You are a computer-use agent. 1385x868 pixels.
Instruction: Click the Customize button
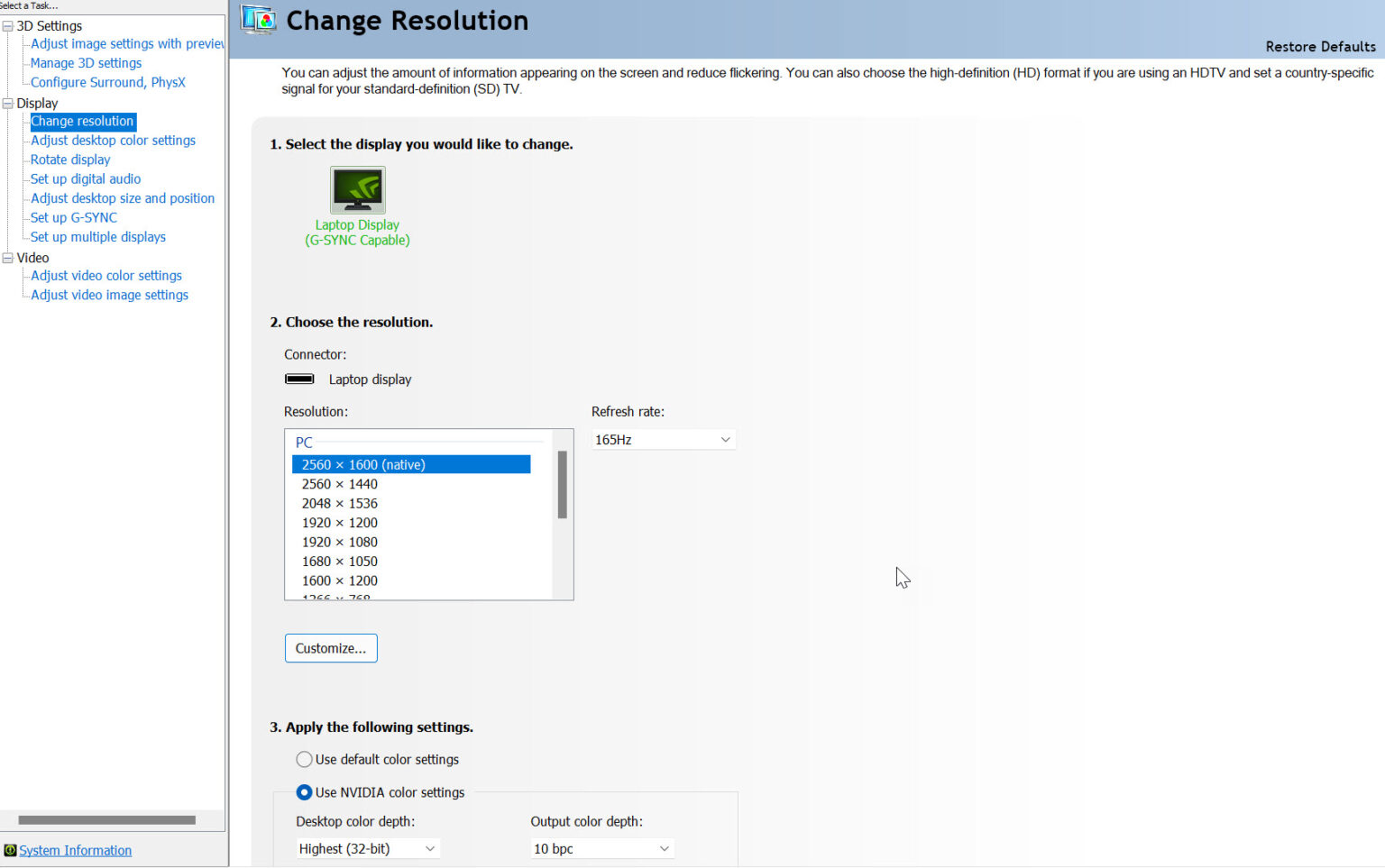click(331, 647)
